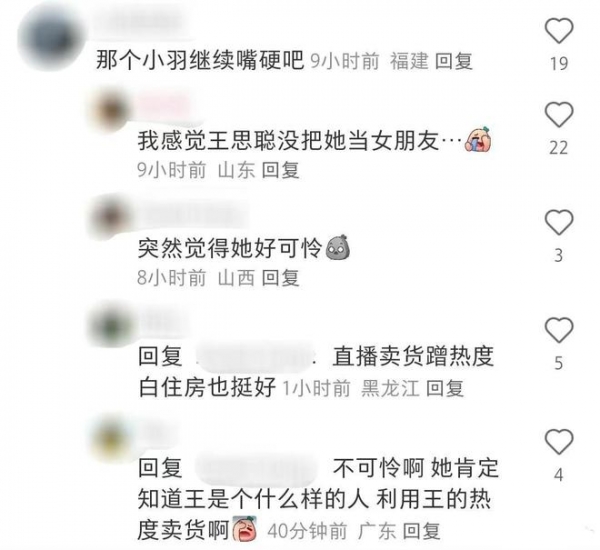Click 回复 under the 山西 comment
Screen dimensions: 600x550
(x=280, y=277)
